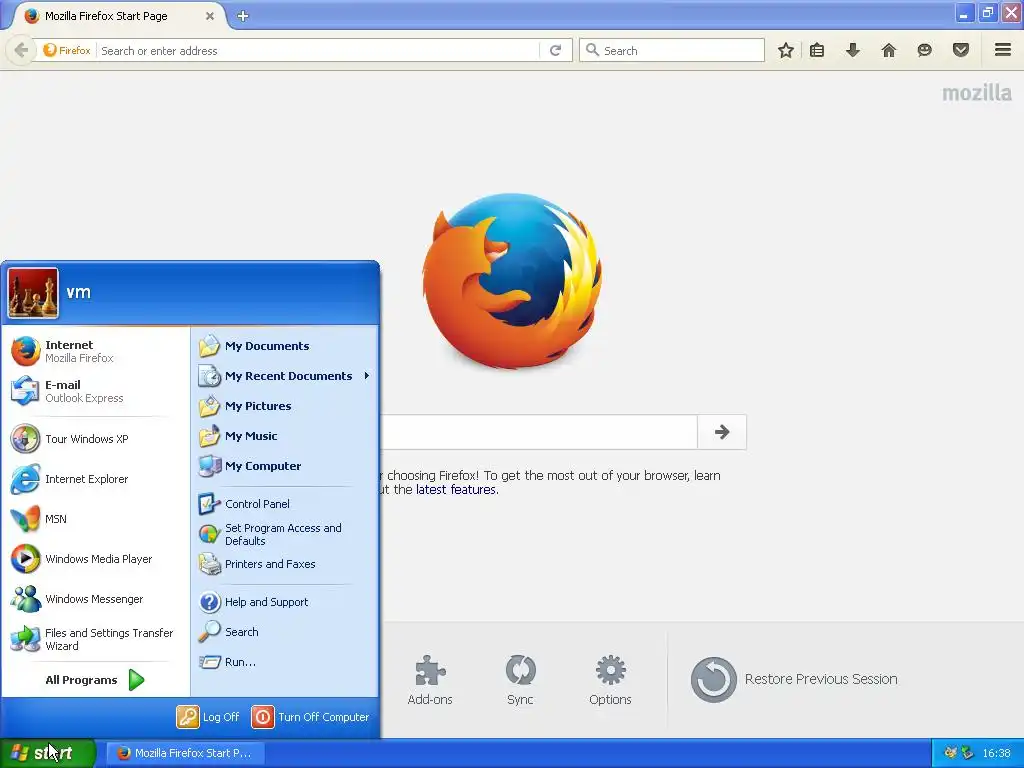The image size is (1024, 768).
Task: Select the Mozilla Firefox Start Page tab
Action: click(118, 16)
